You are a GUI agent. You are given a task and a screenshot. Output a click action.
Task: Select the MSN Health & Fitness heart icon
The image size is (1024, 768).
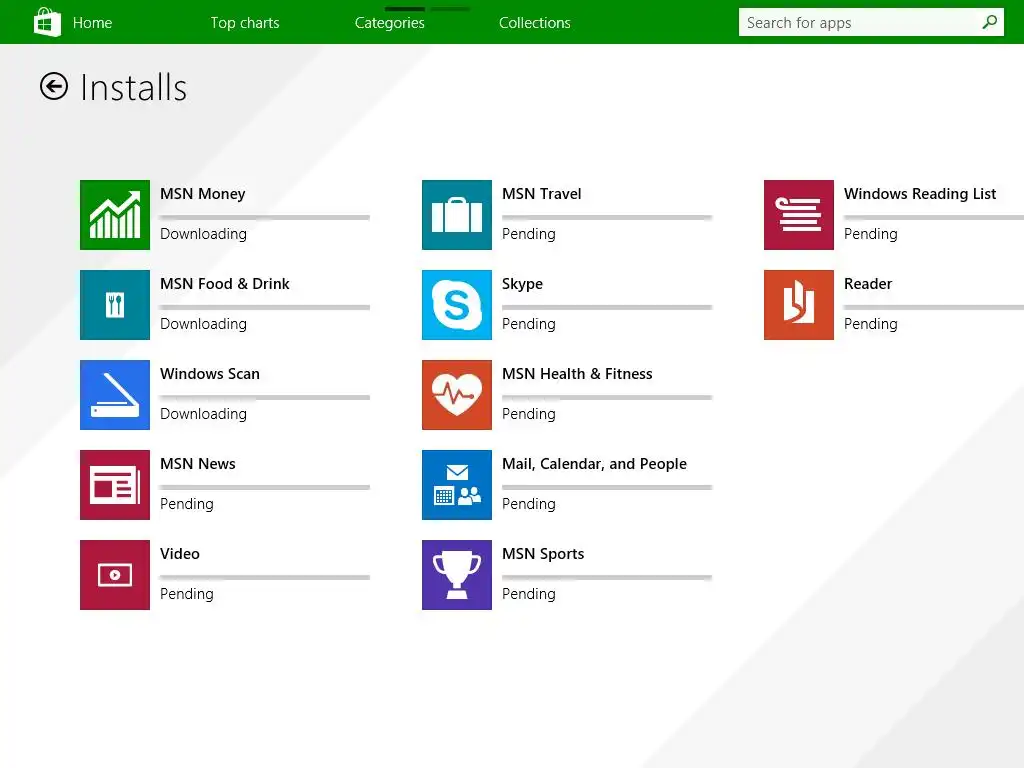[x=456, y=395]
